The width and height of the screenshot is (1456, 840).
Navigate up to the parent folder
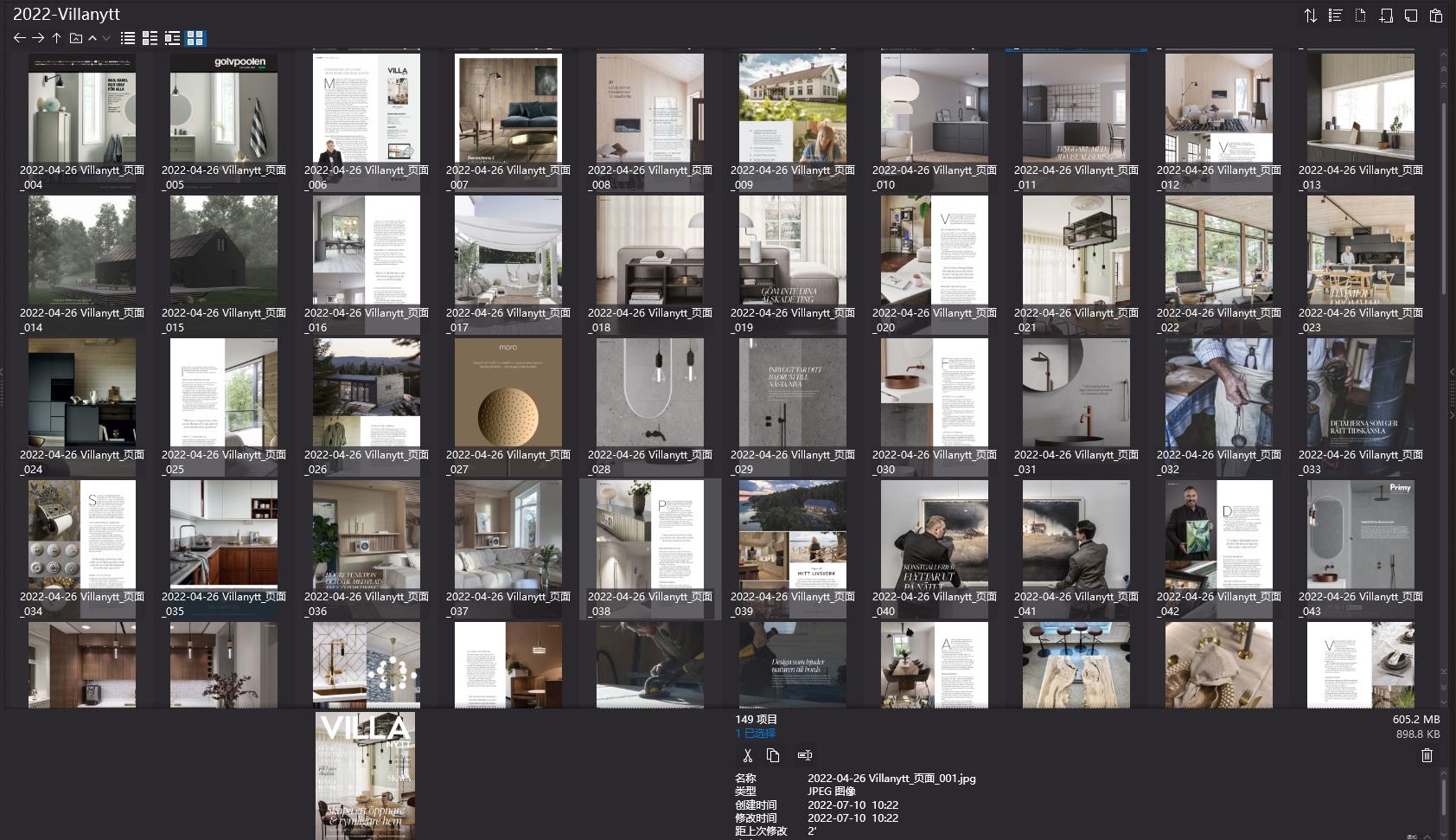click(x=56, y=38)
